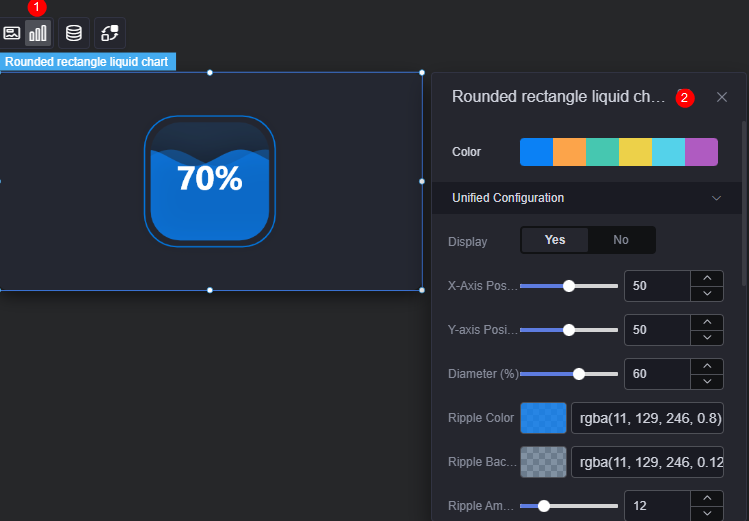Increase Diameter value with up arrow
This screenshot has width=749, height=521.
click(x=707, y=366)
